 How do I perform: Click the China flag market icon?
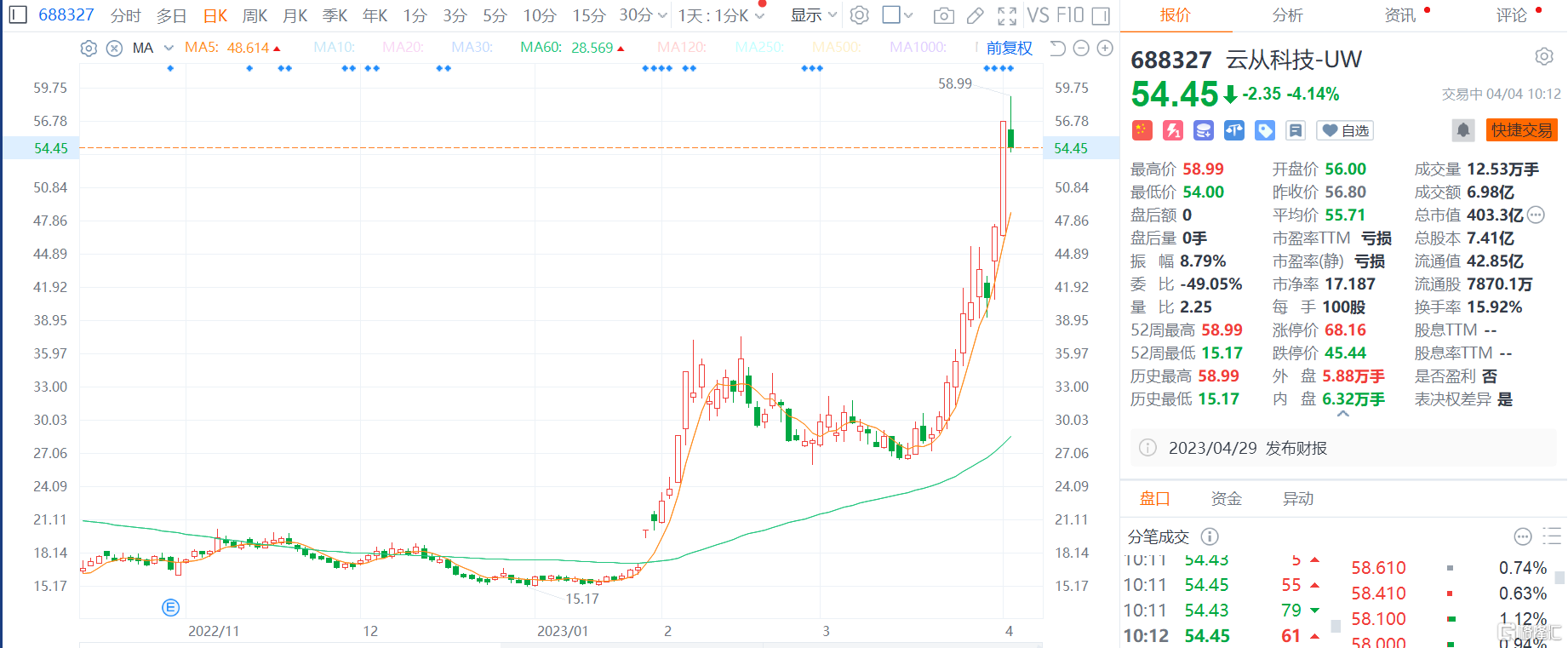(x=1142, y=130)
